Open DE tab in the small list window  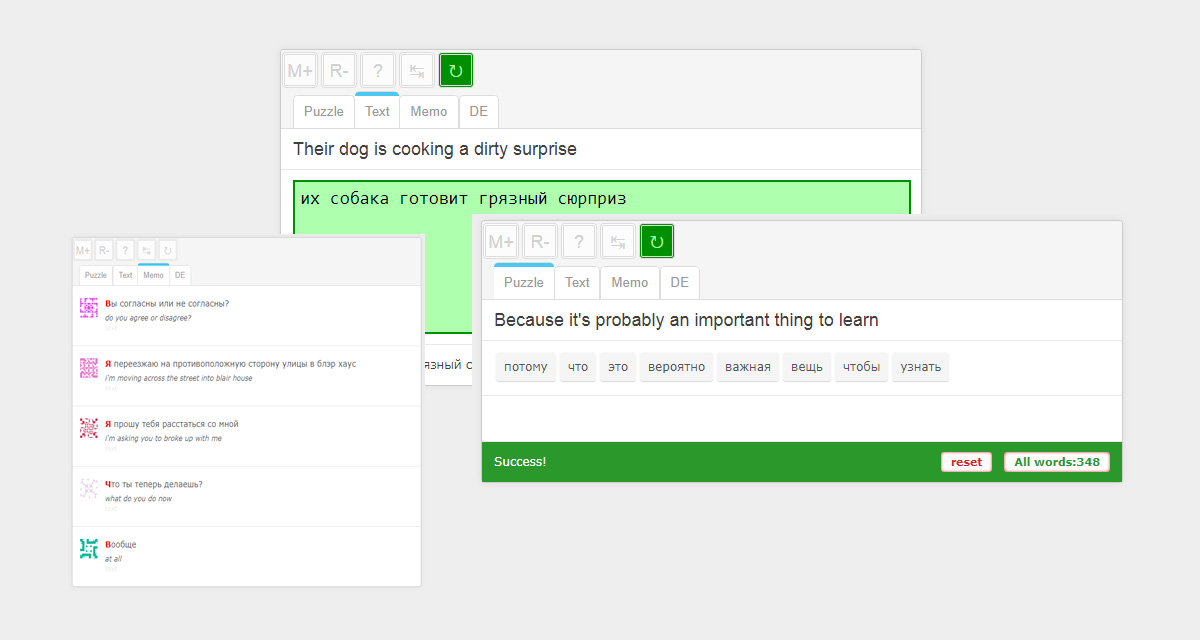(x=180, y=275)
